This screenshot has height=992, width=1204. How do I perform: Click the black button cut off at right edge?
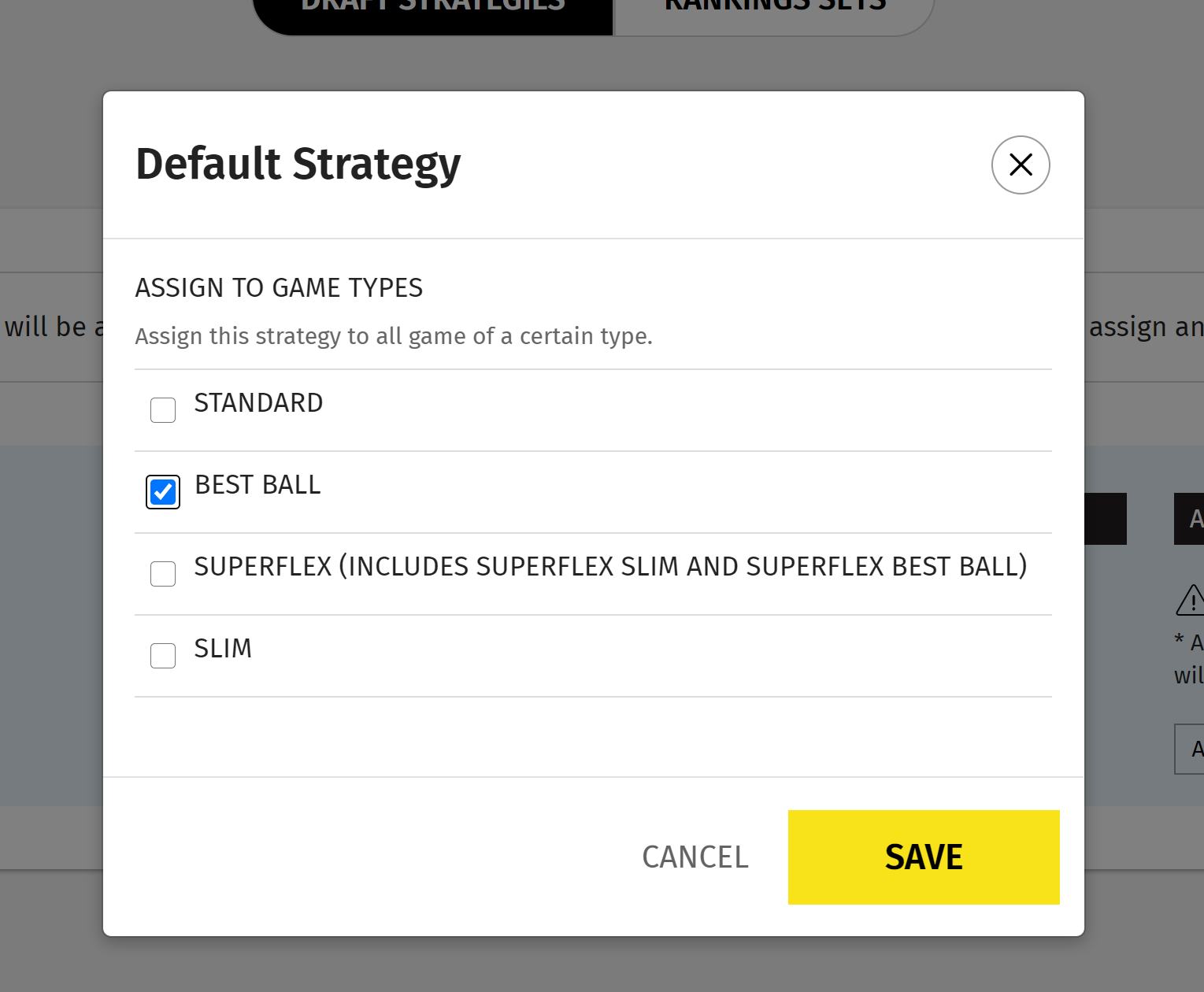(1190, 519)
